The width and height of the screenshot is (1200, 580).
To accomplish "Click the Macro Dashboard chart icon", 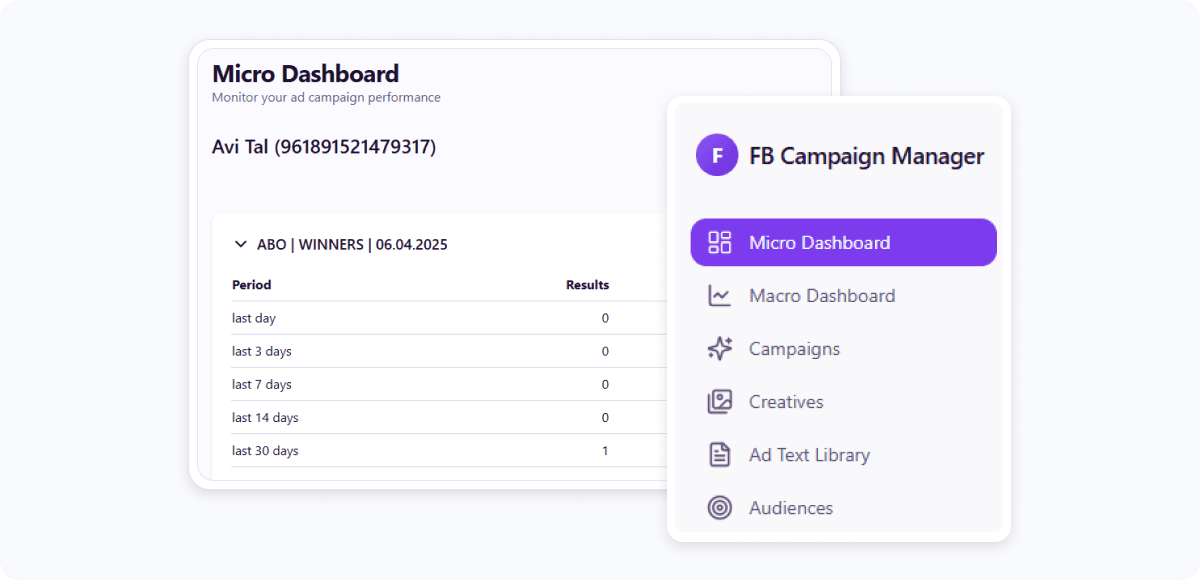I will click(x=720, y=296).
